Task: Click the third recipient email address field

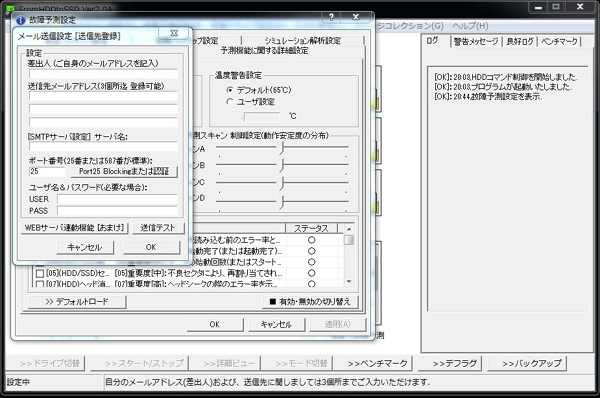Action: pos(103,122)
